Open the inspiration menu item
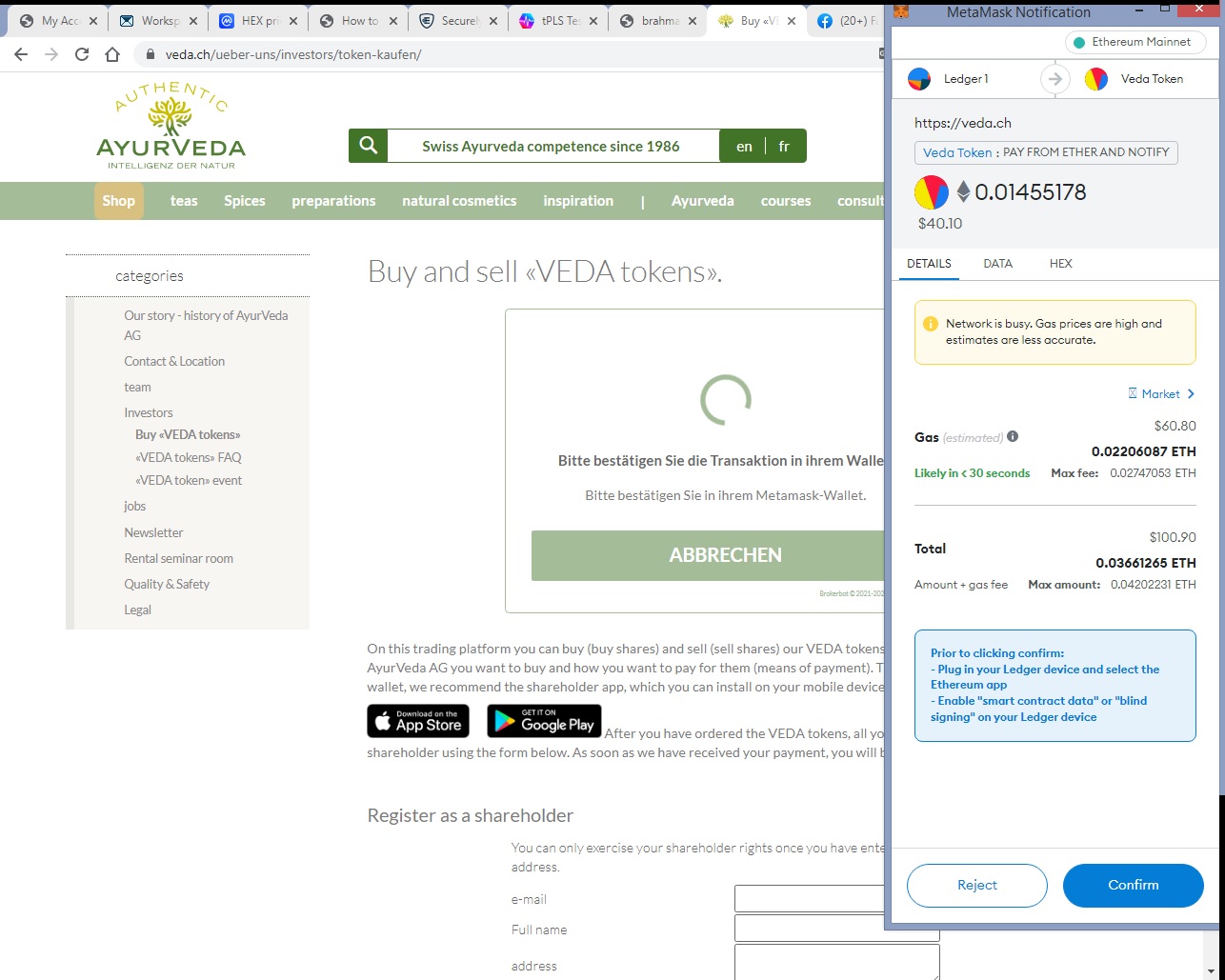Image resolution: width=1225 pixels, height=980 pixels. [578, 201]
